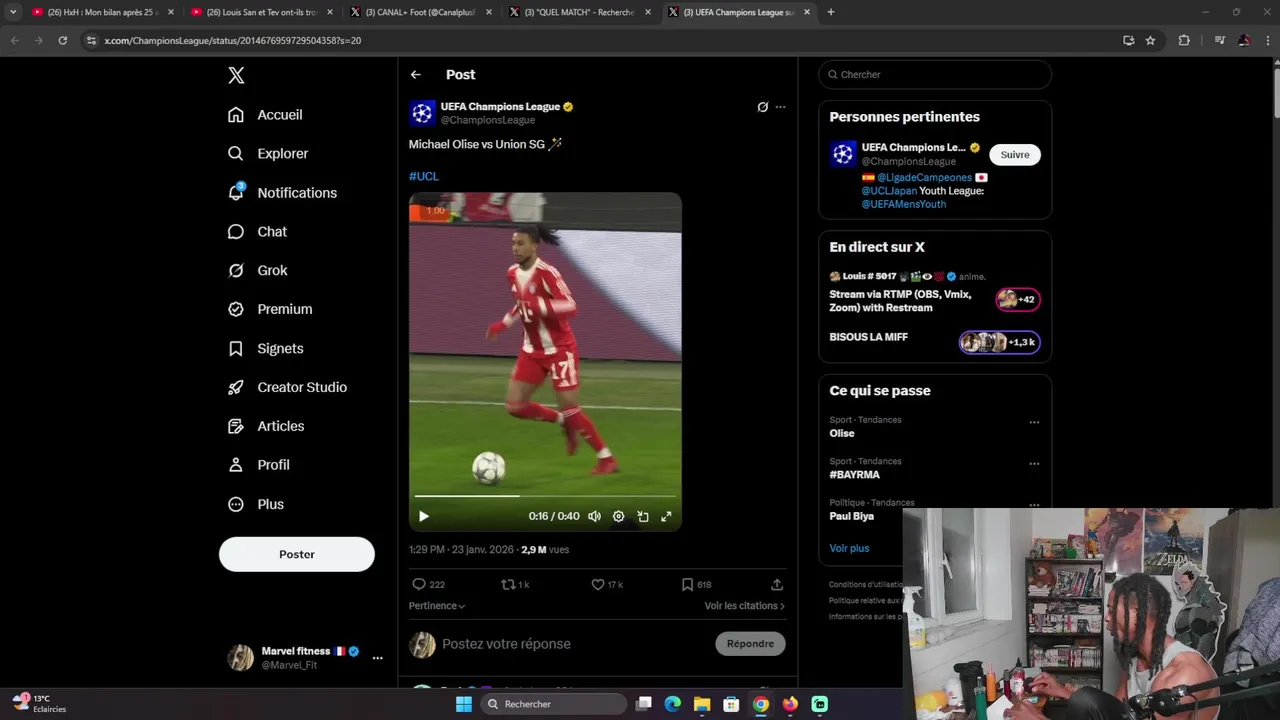1280x720 pixels.
Task: Open Articles section
Action: [x=266, y=426]
